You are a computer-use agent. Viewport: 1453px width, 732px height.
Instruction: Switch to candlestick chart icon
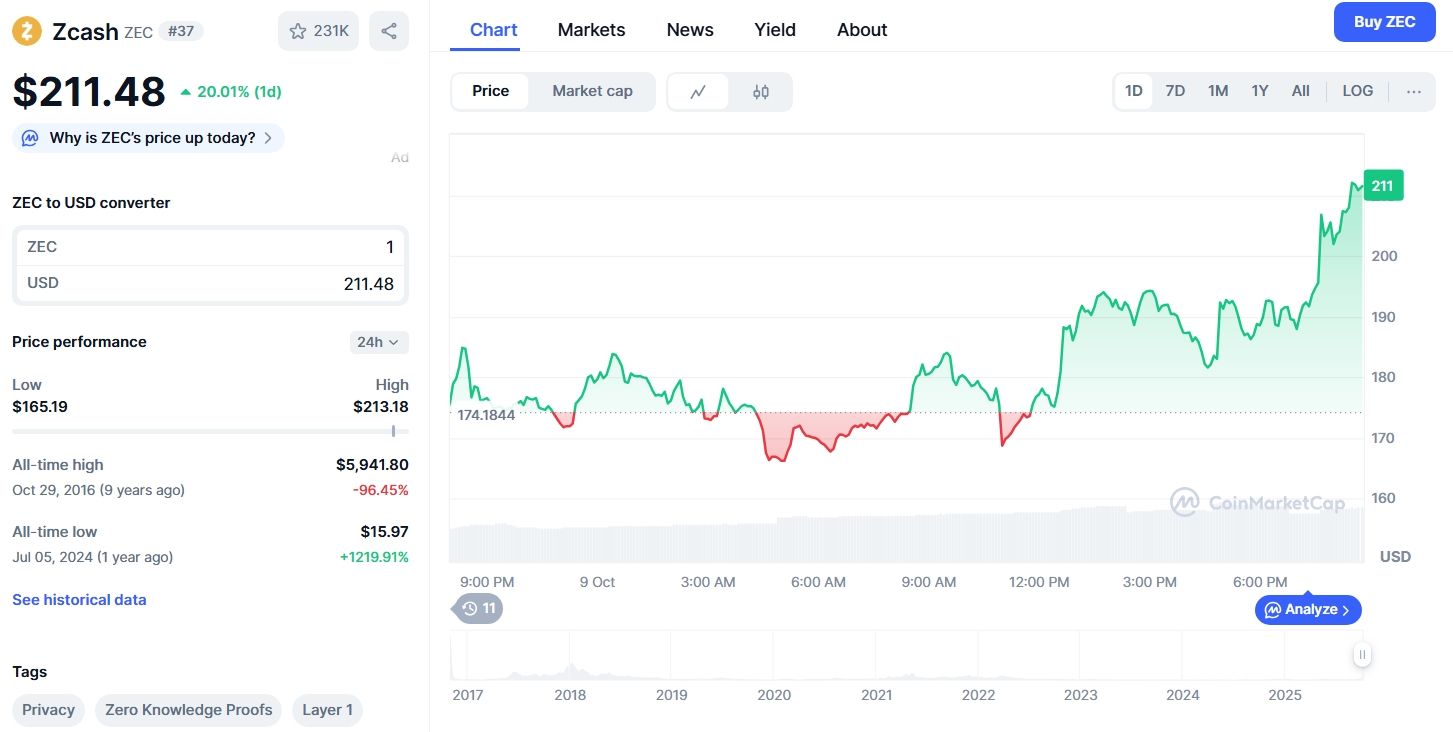coord(761,91)
